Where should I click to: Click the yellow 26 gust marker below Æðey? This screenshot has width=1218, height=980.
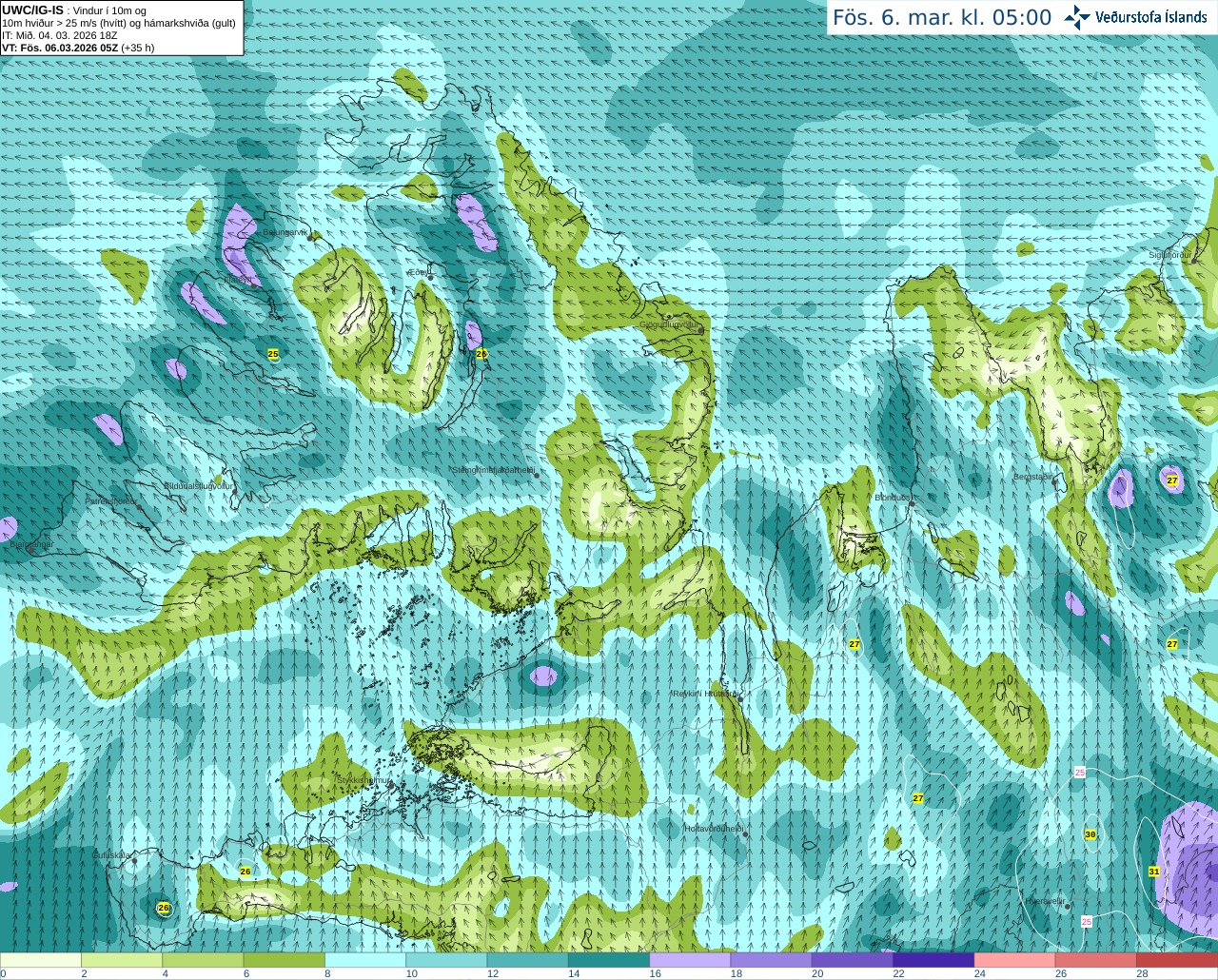pos(481,354)
